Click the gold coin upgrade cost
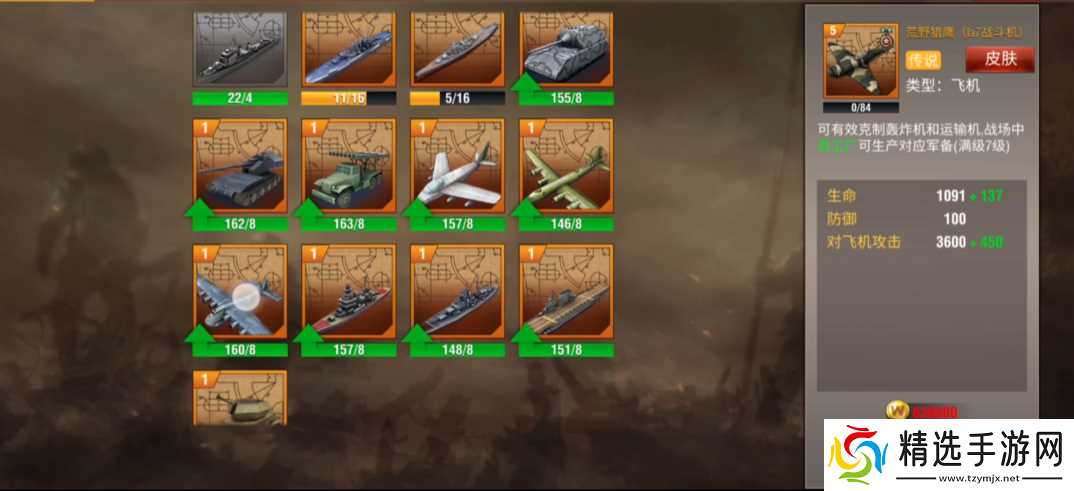 pos(921,412)
